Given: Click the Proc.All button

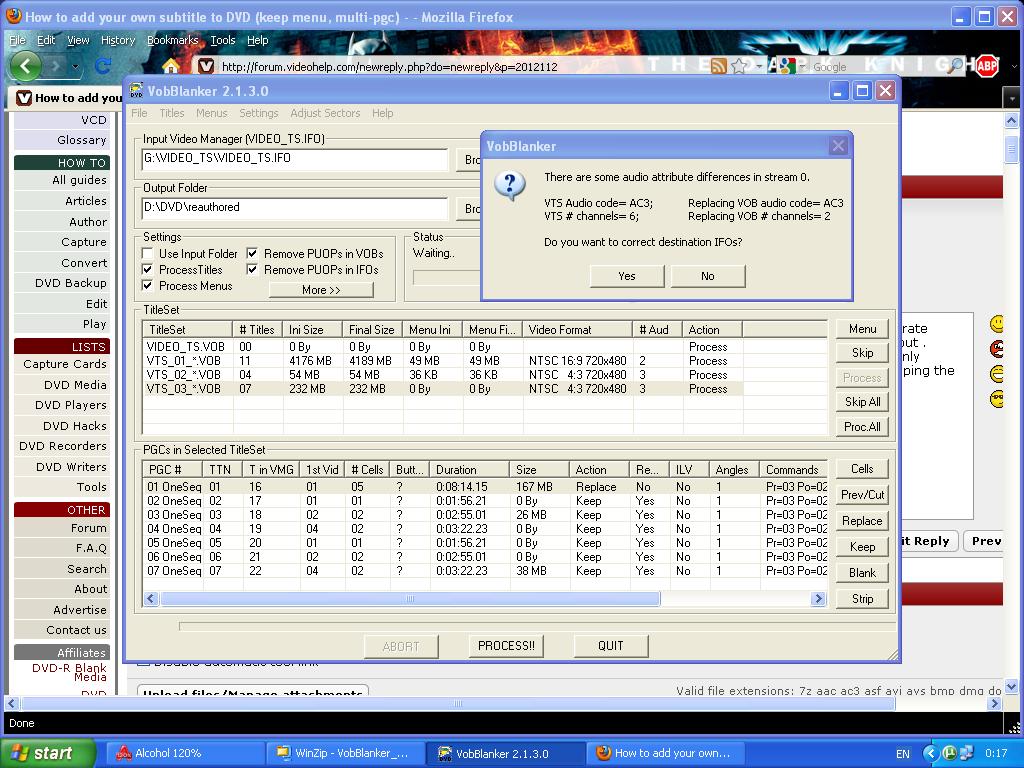Looking at the screenshot, I should [x=862, y=427].
